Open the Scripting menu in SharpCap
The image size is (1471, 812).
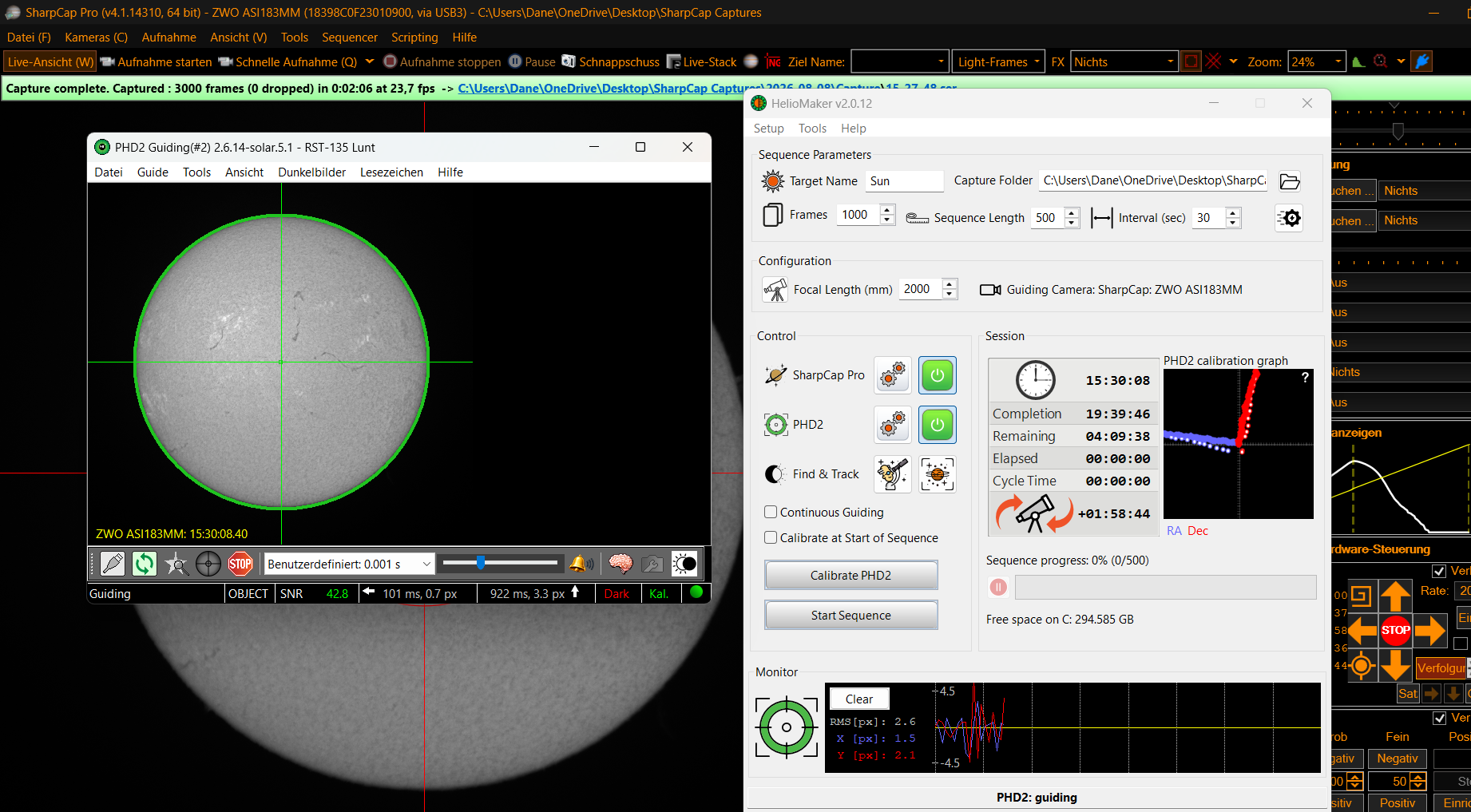click(414, 38)
